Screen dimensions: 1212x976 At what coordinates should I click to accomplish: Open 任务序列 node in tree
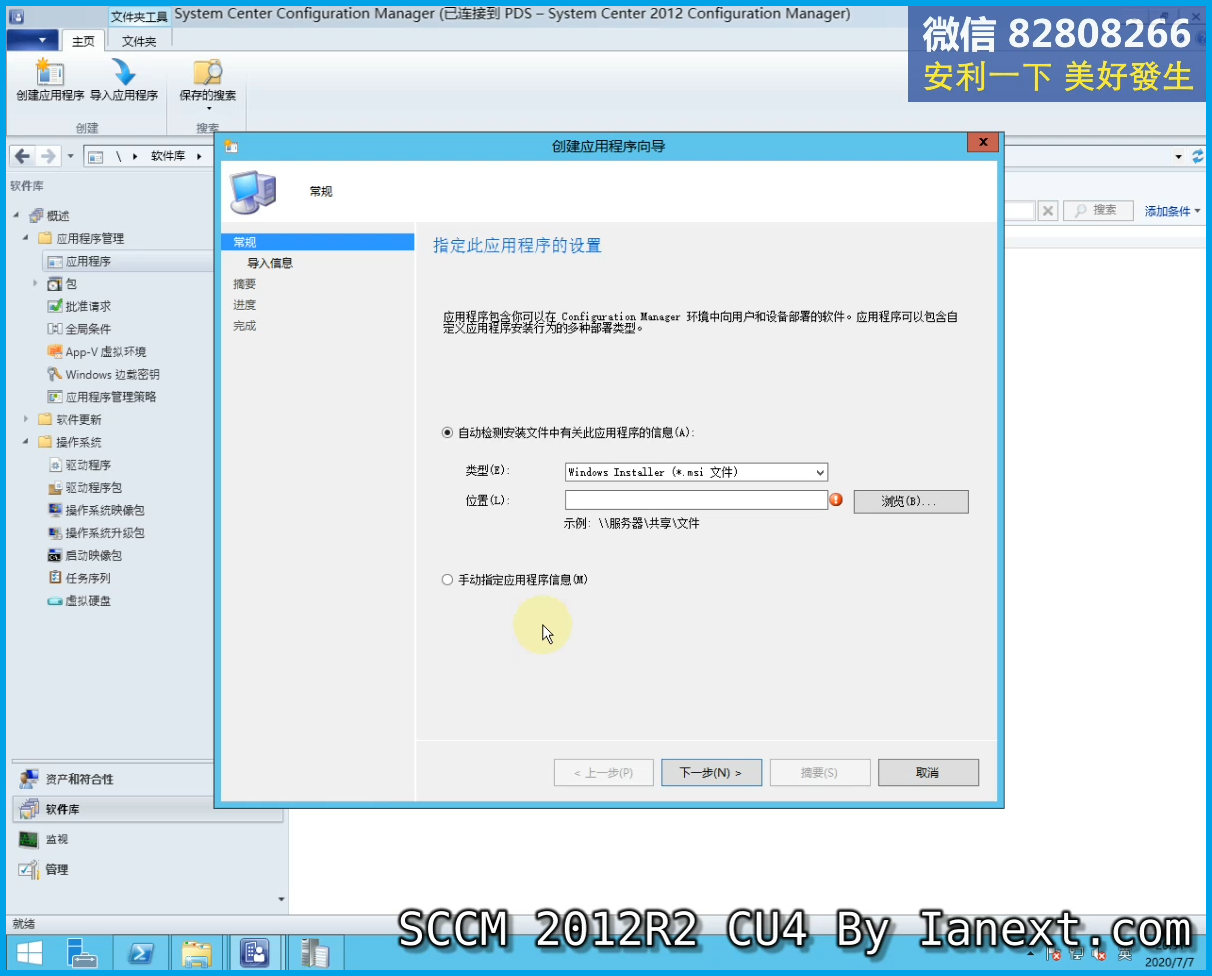point(88,578)
